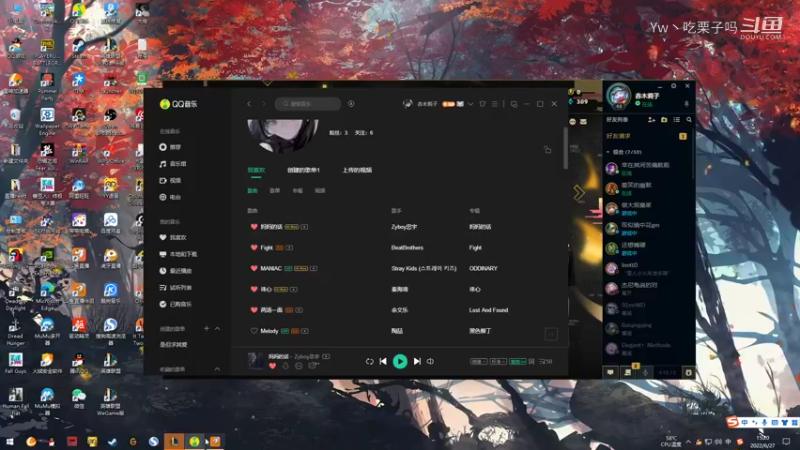The height and width of the screenshot is (450, 800).
Task: Open the skin (shirt) icon in title bar
Action: [x=482, y=104]
